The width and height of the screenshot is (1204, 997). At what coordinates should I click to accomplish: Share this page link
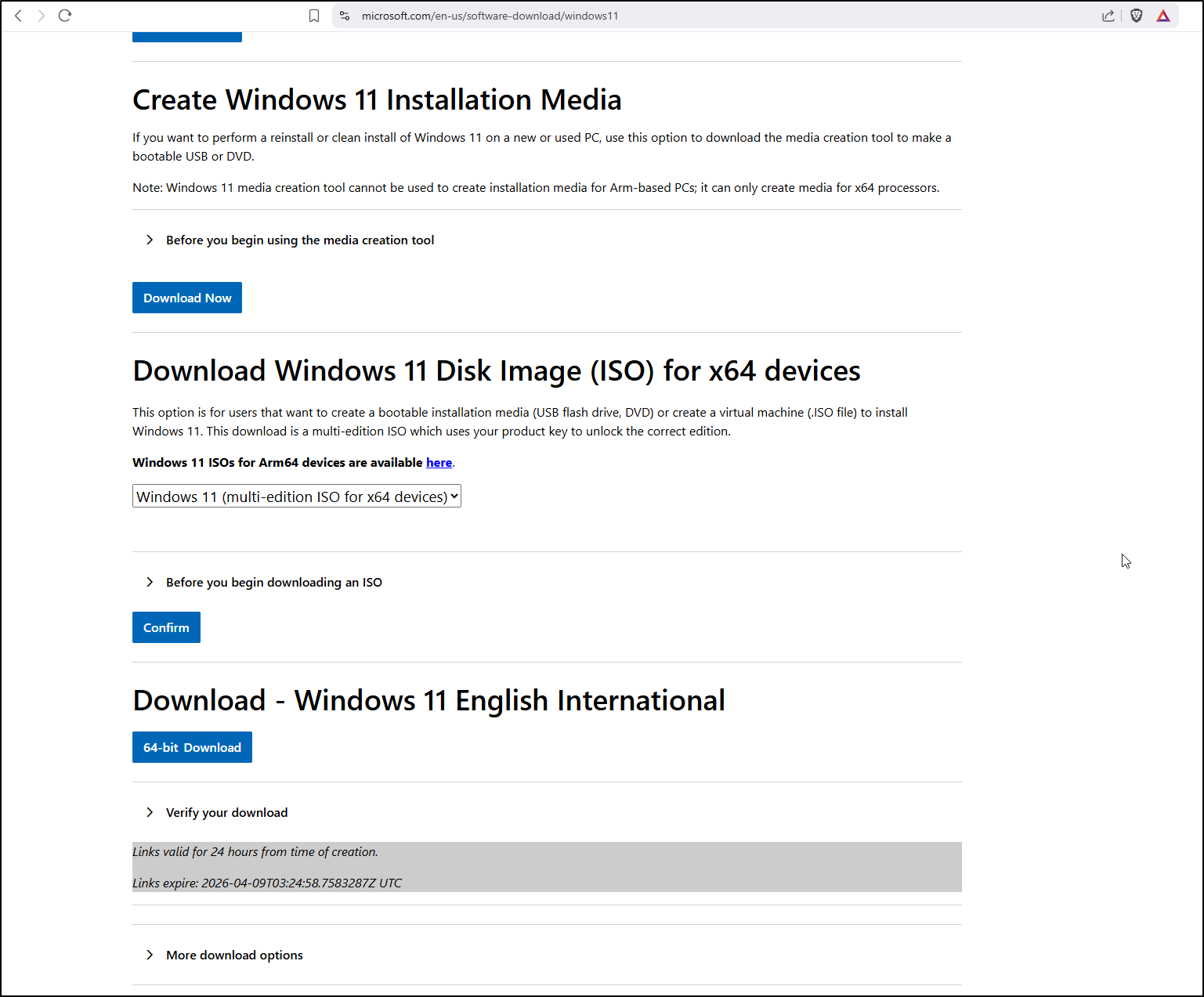(1108, 16)
